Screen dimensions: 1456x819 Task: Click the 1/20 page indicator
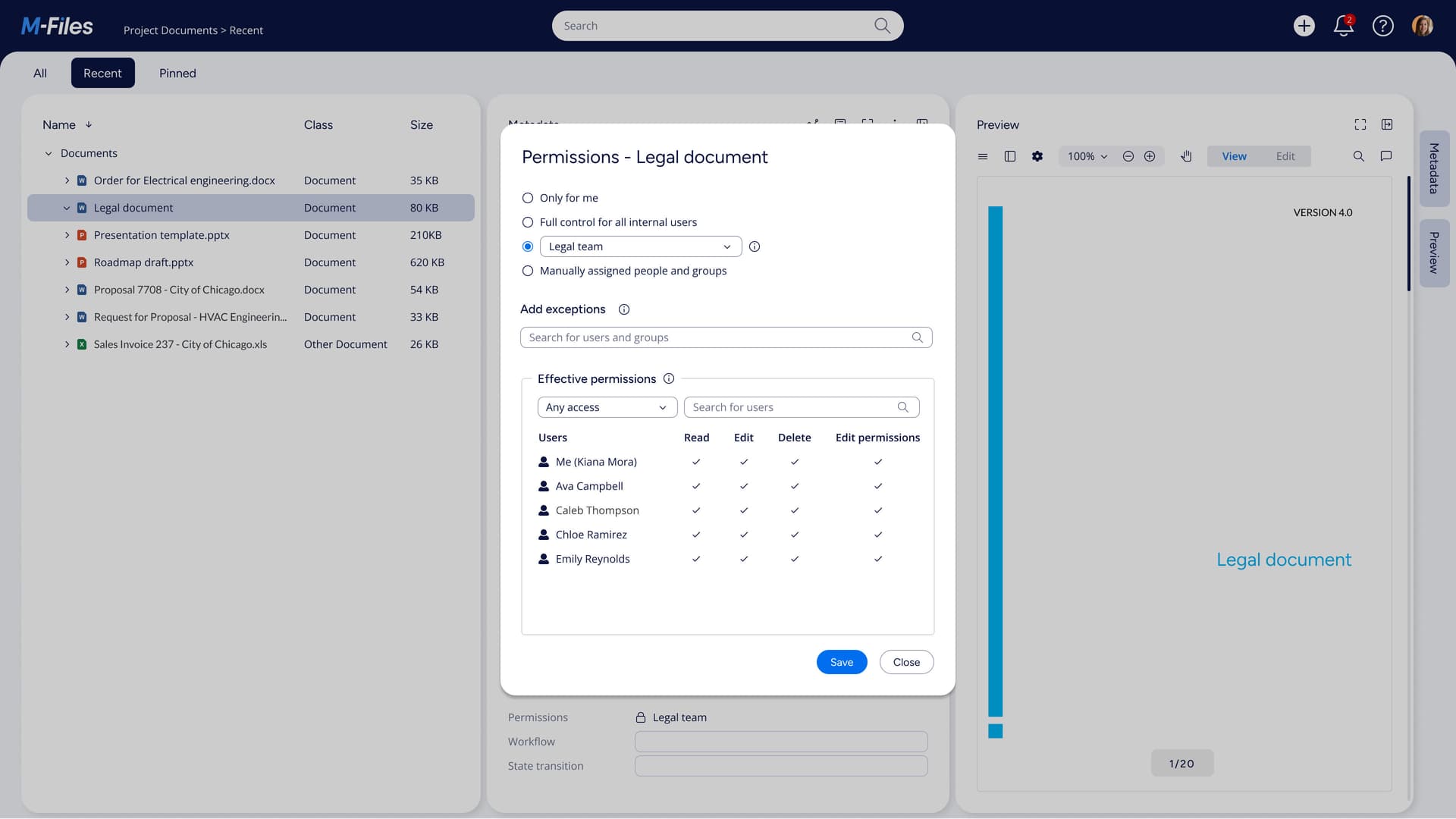(x=1181, y=764)
